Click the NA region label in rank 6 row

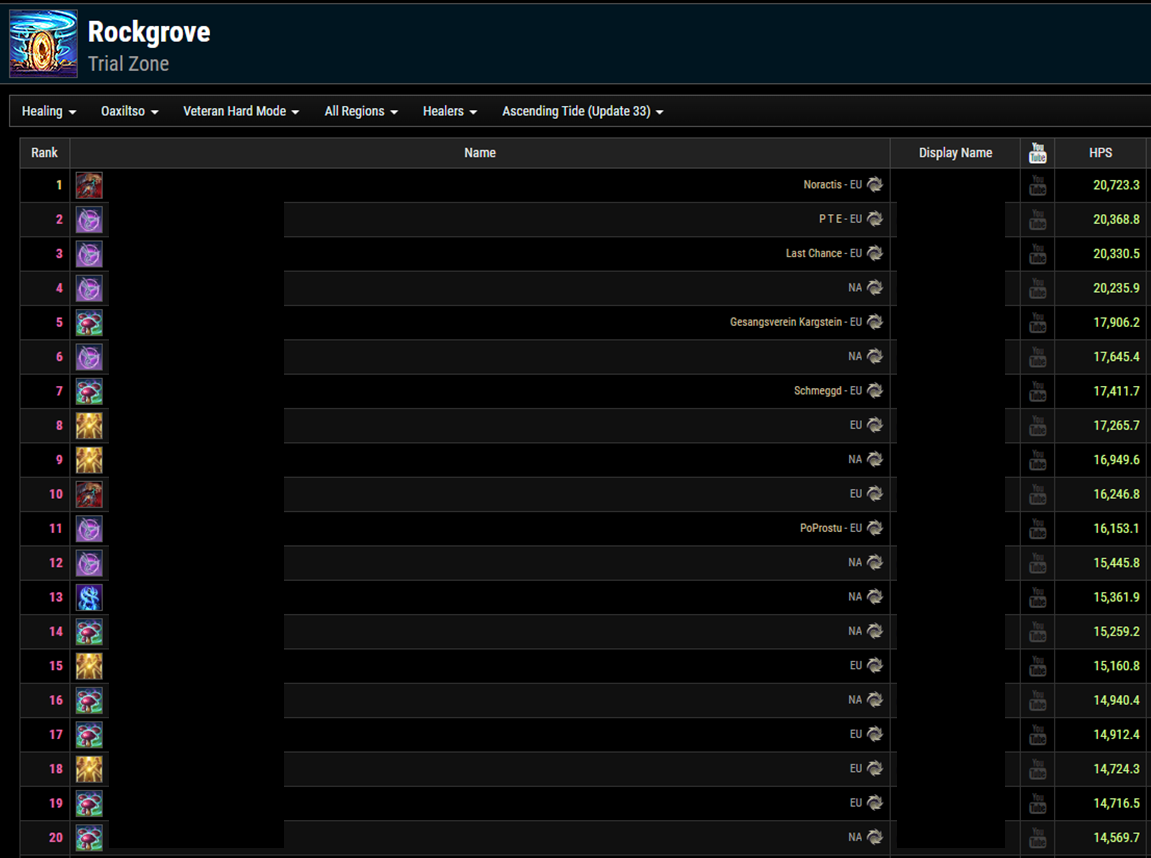click(855, 356)
